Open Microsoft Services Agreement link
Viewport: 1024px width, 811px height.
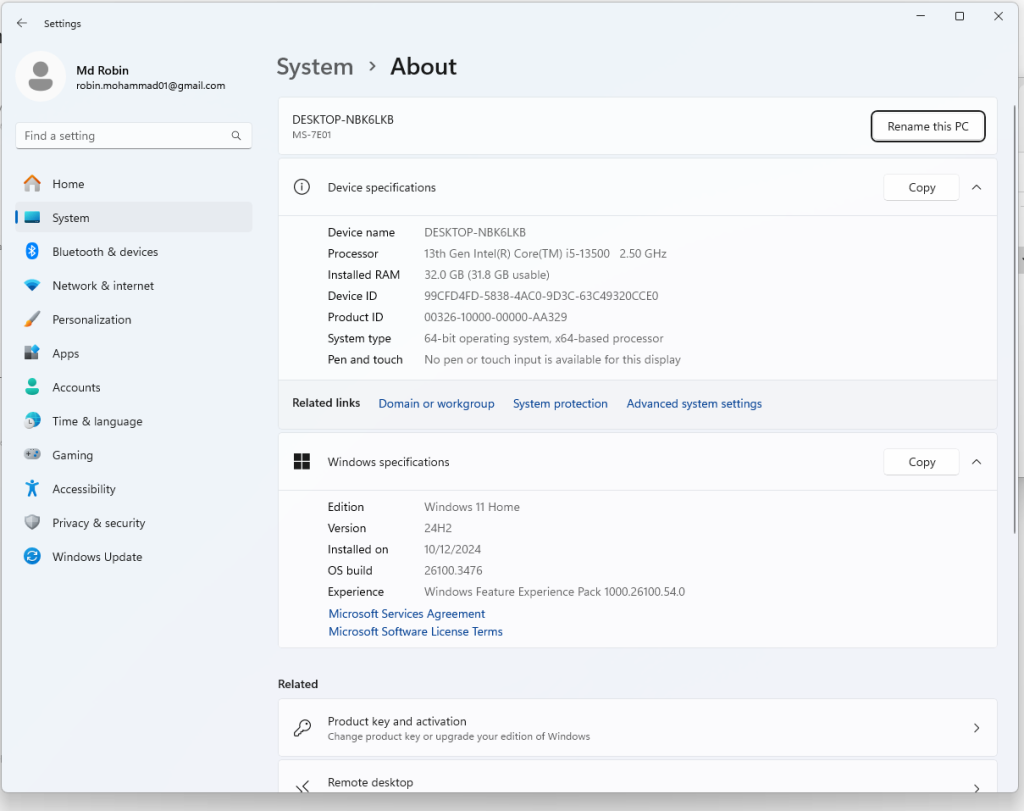406,614
